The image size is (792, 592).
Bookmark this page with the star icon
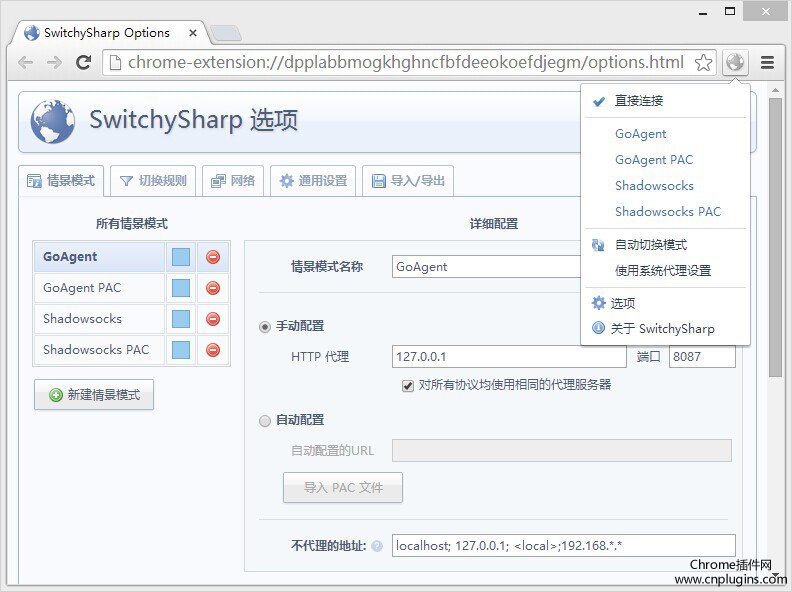703,63
